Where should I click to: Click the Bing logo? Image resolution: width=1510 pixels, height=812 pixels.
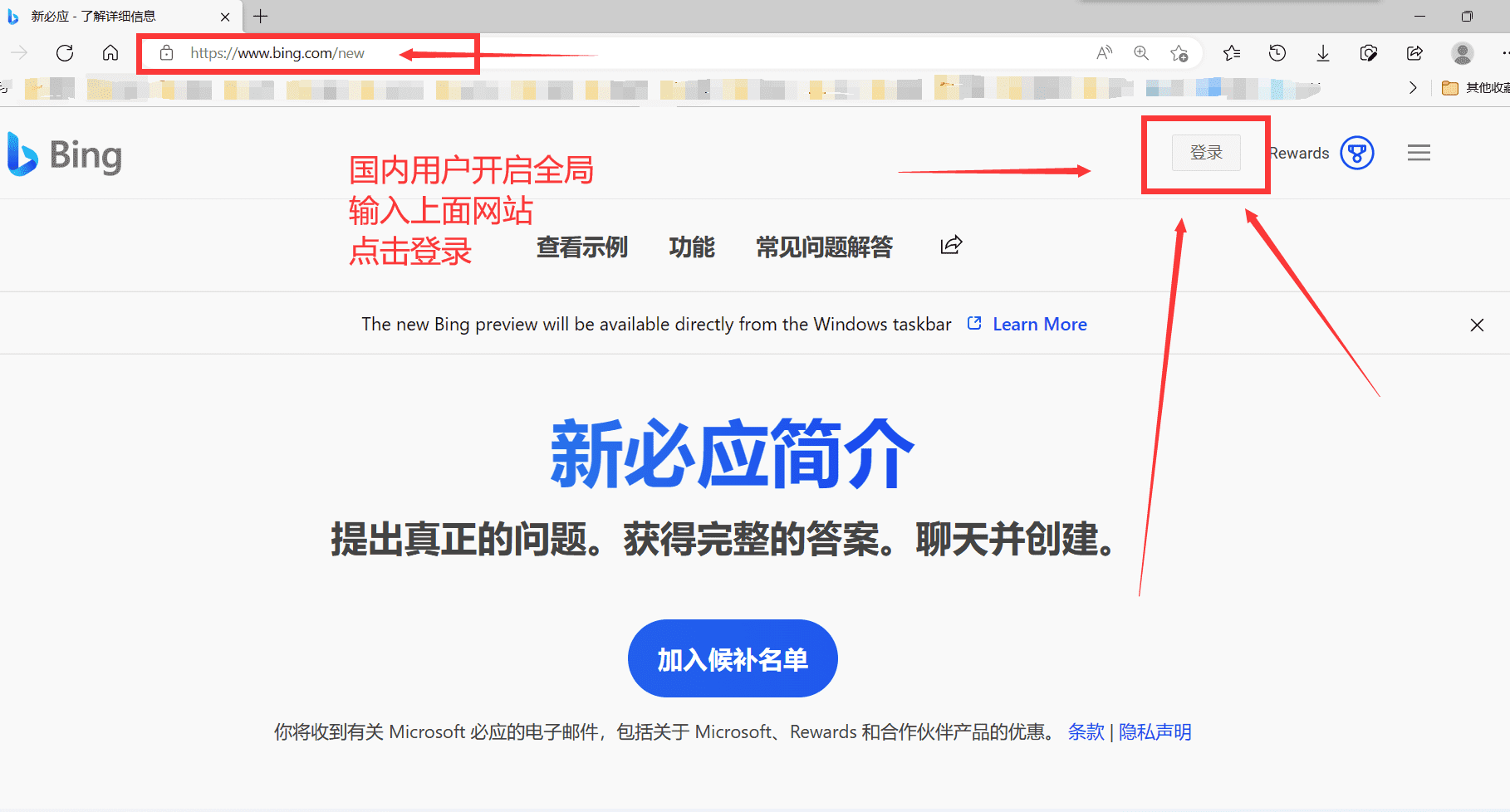[x=65, y=155]
